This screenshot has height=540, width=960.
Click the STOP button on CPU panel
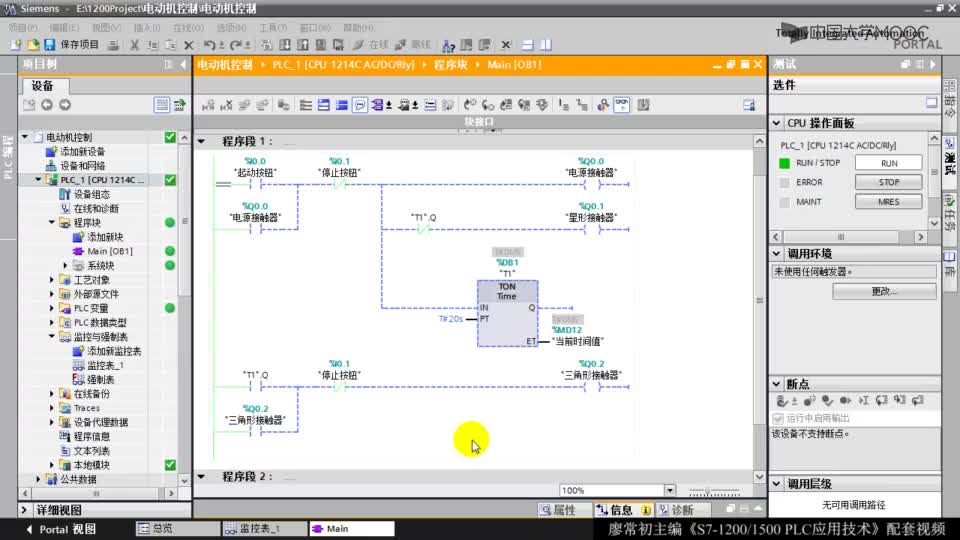888,182
